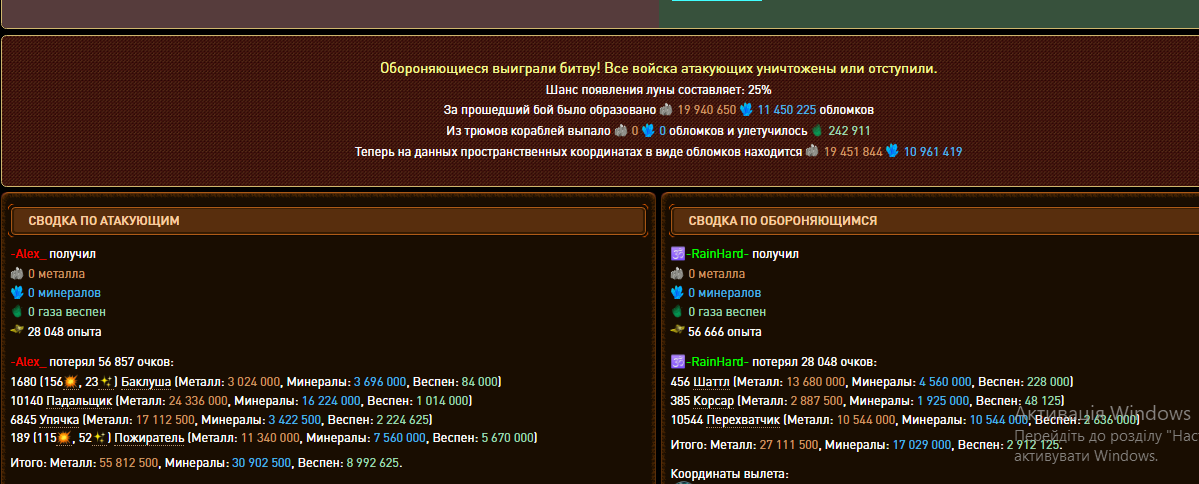
Task: Open -Alex_ profile from the получил line
Action: point(28,254)
